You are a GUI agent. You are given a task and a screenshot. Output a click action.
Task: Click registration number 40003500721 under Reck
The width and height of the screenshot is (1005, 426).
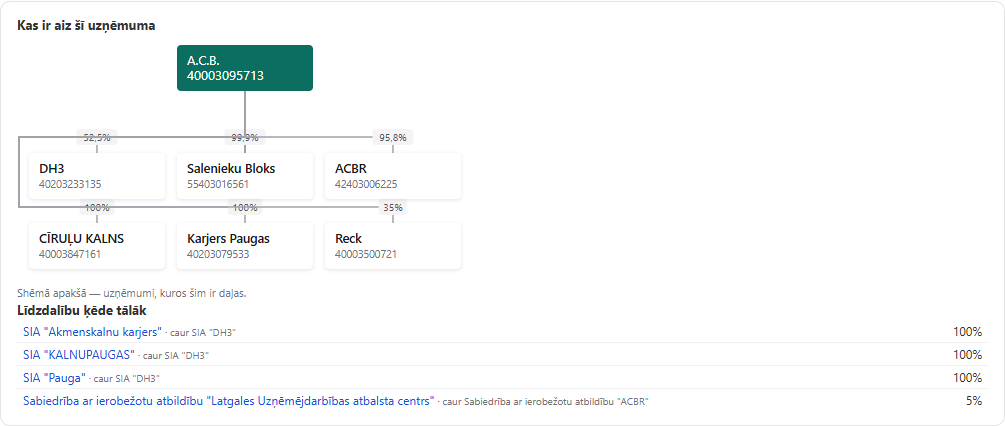[366, 254]
